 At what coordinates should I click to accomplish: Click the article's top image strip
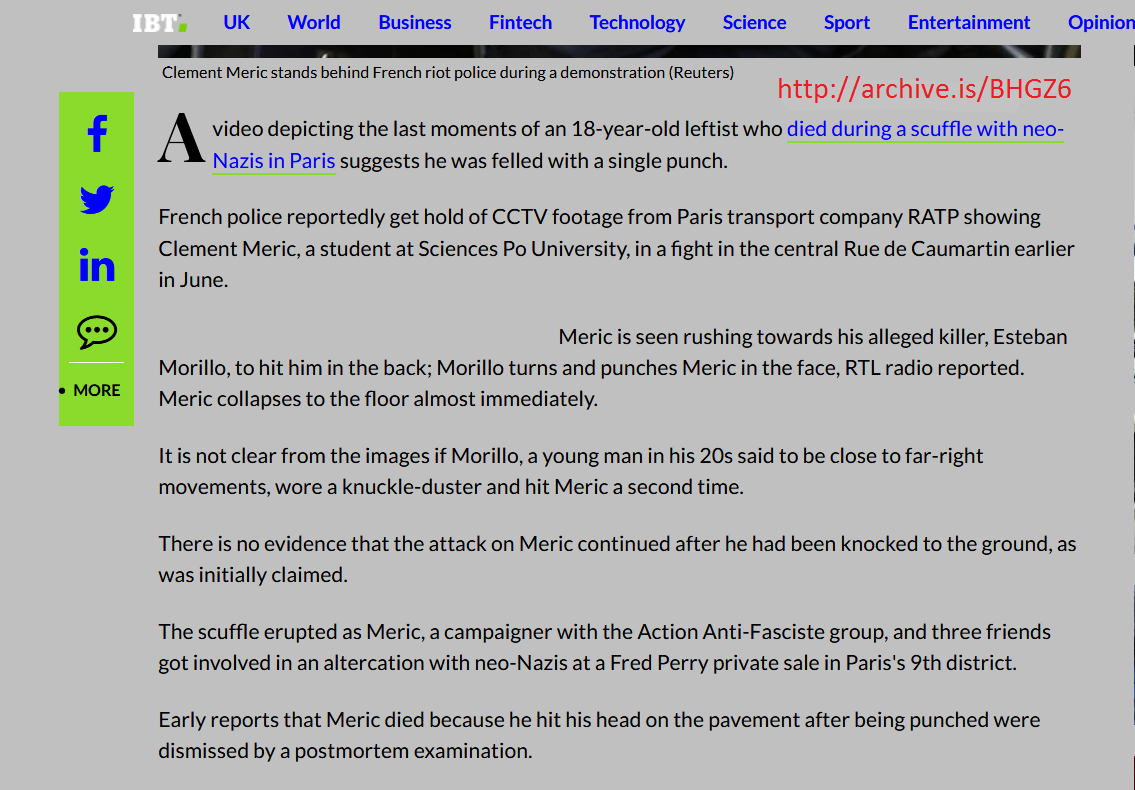point(619,51)
